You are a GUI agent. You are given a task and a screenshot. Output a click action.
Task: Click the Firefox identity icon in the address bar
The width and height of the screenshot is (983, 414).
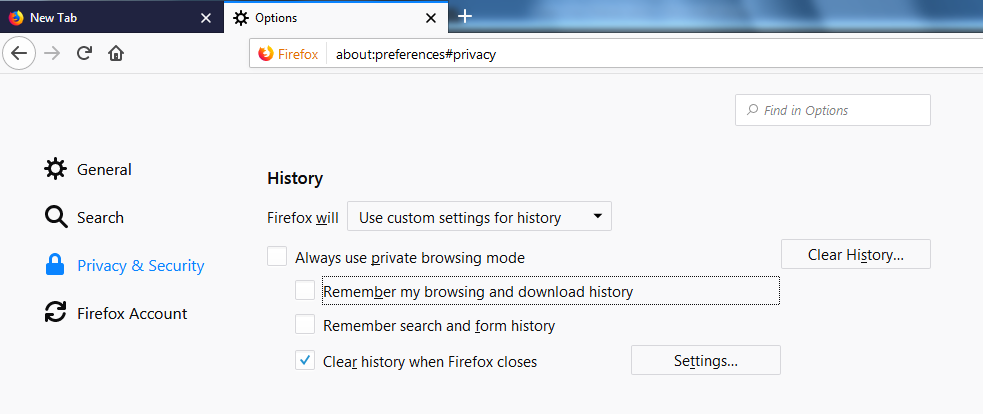coord(266,55)
